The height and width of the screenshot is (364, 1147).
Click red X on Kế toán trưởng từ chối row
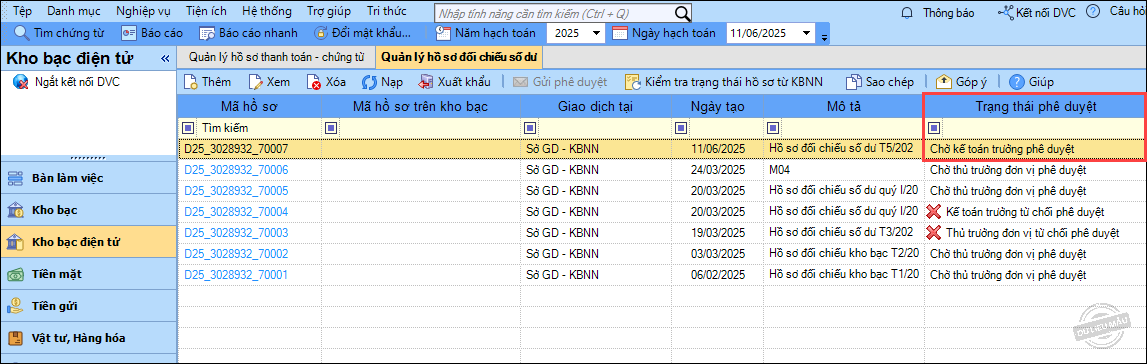coord(933,211)
